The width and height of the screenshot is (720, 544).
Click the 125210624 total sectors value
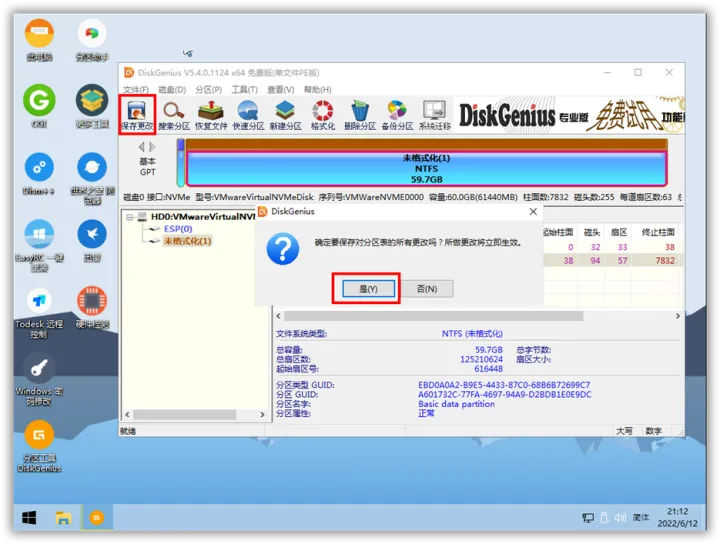tap(481, 359)
